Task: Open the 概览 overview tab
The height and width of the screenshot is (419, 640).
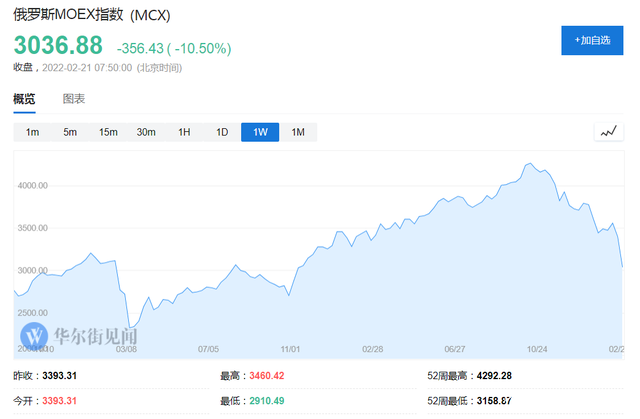Action: pos(24,99)
